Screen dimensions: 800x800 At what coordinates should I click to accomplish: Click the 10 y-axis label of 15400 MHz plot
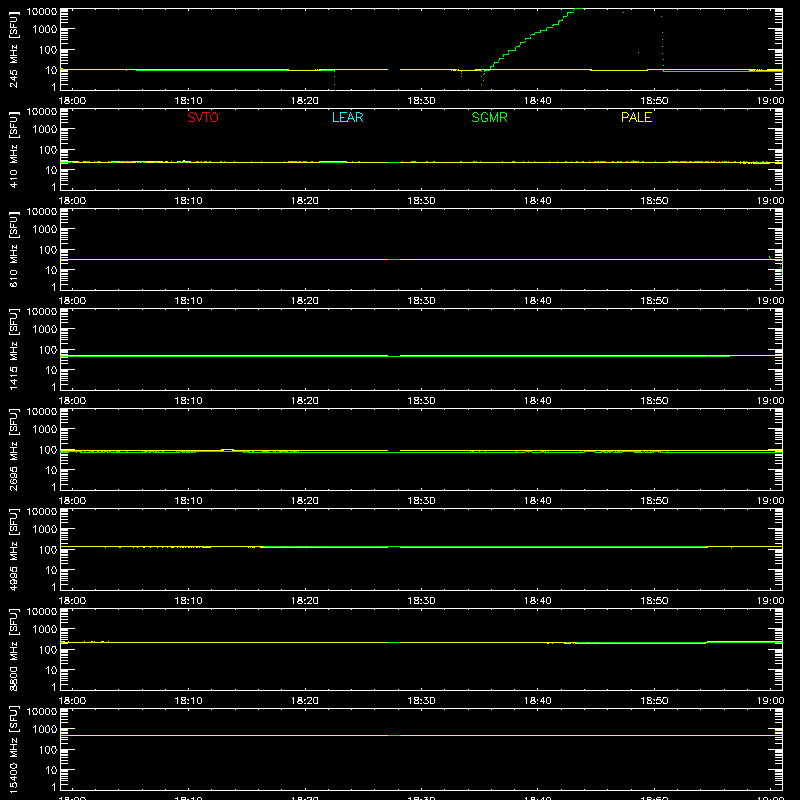[x=51, y=770]
